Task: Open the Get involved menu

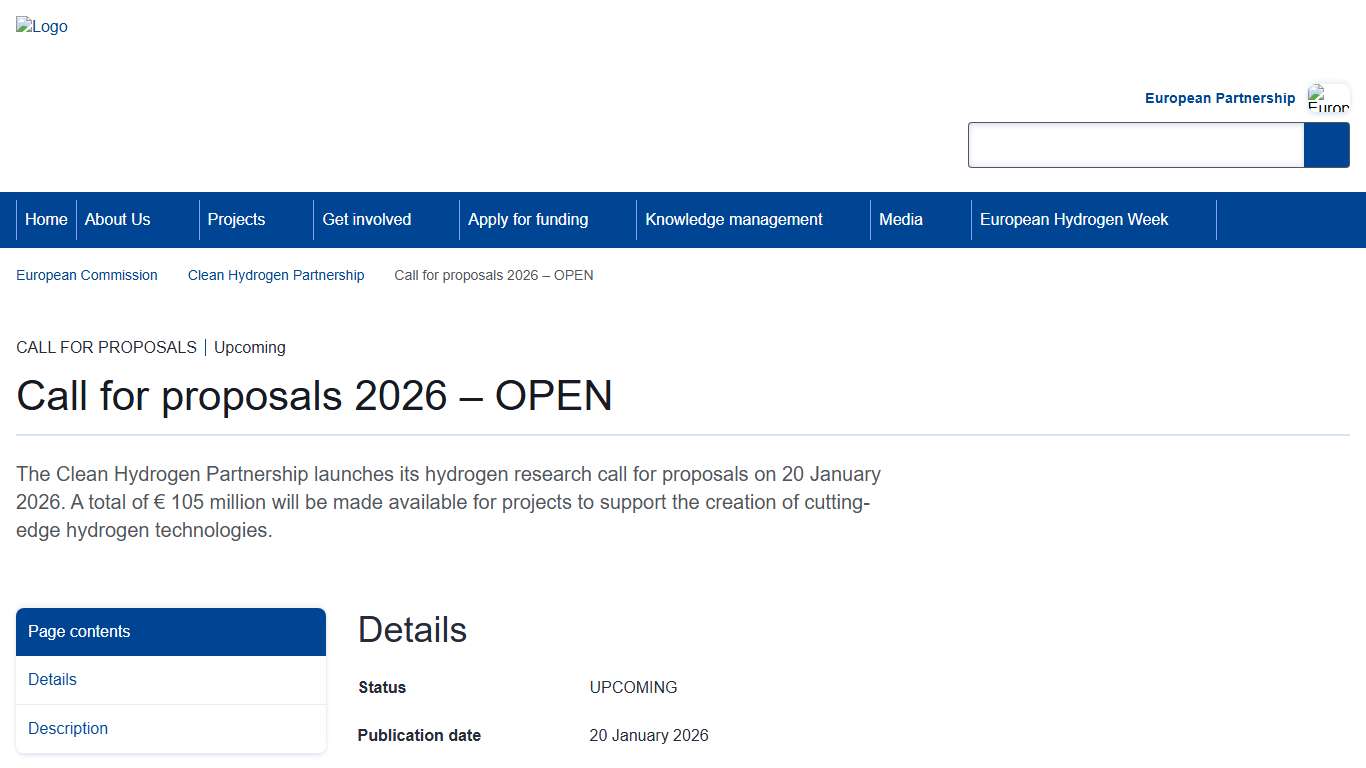Action: [x=366, y=219]
